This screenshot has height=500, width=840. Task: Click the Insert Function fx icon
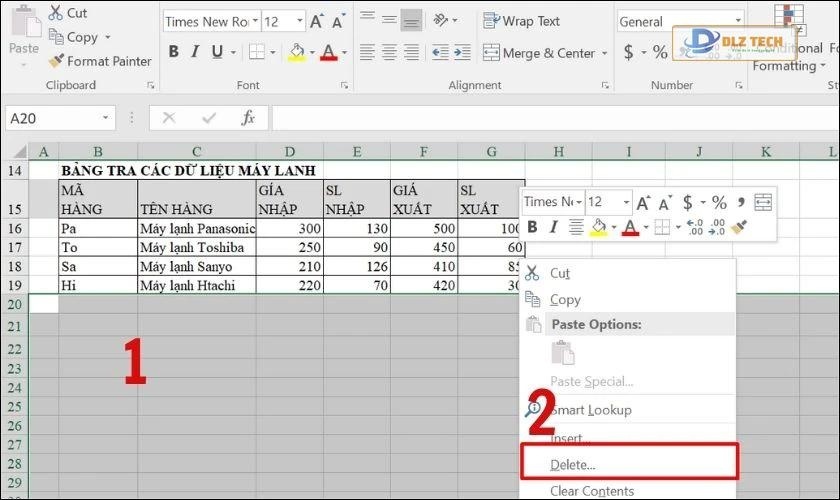click(x=248, y=118)
